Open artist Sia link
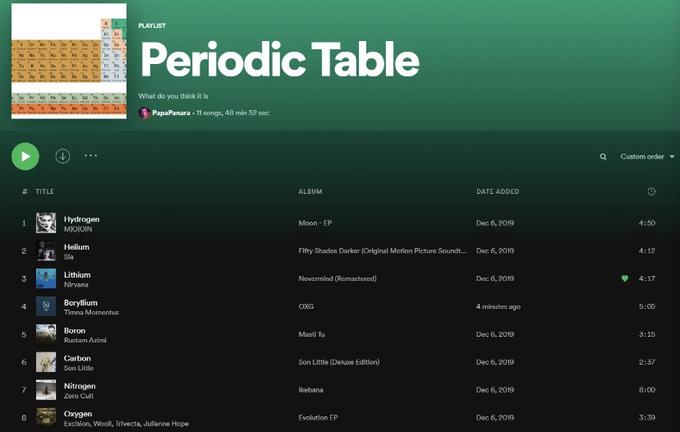This screenshot has width=680, height=432. tap(69, 257)
